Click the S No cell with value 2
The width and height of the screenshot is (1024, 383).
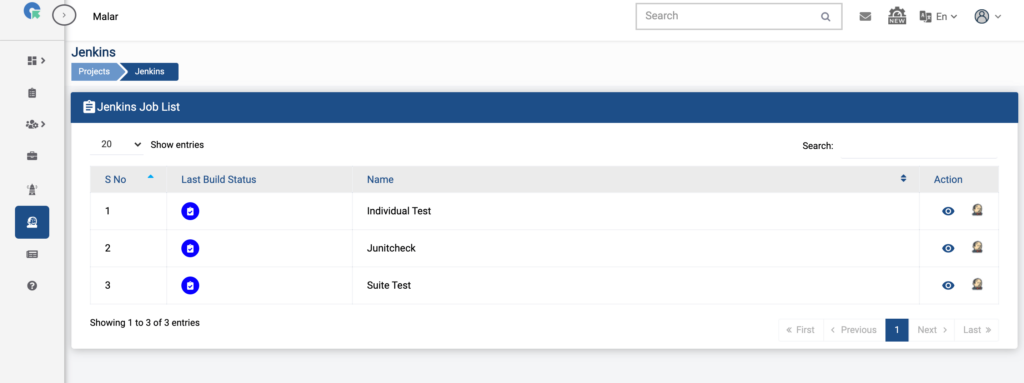(129, 248)
